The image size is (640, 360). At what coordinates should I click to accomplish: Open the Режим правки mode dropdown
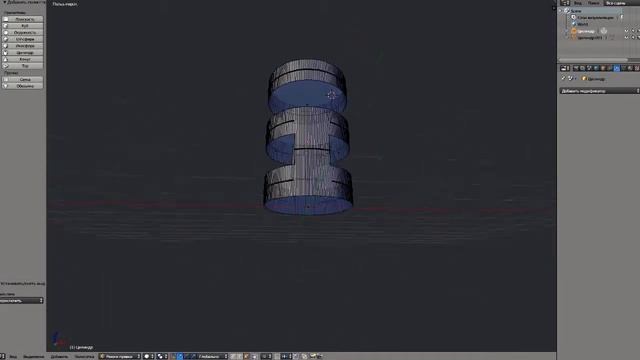point(120,356)
